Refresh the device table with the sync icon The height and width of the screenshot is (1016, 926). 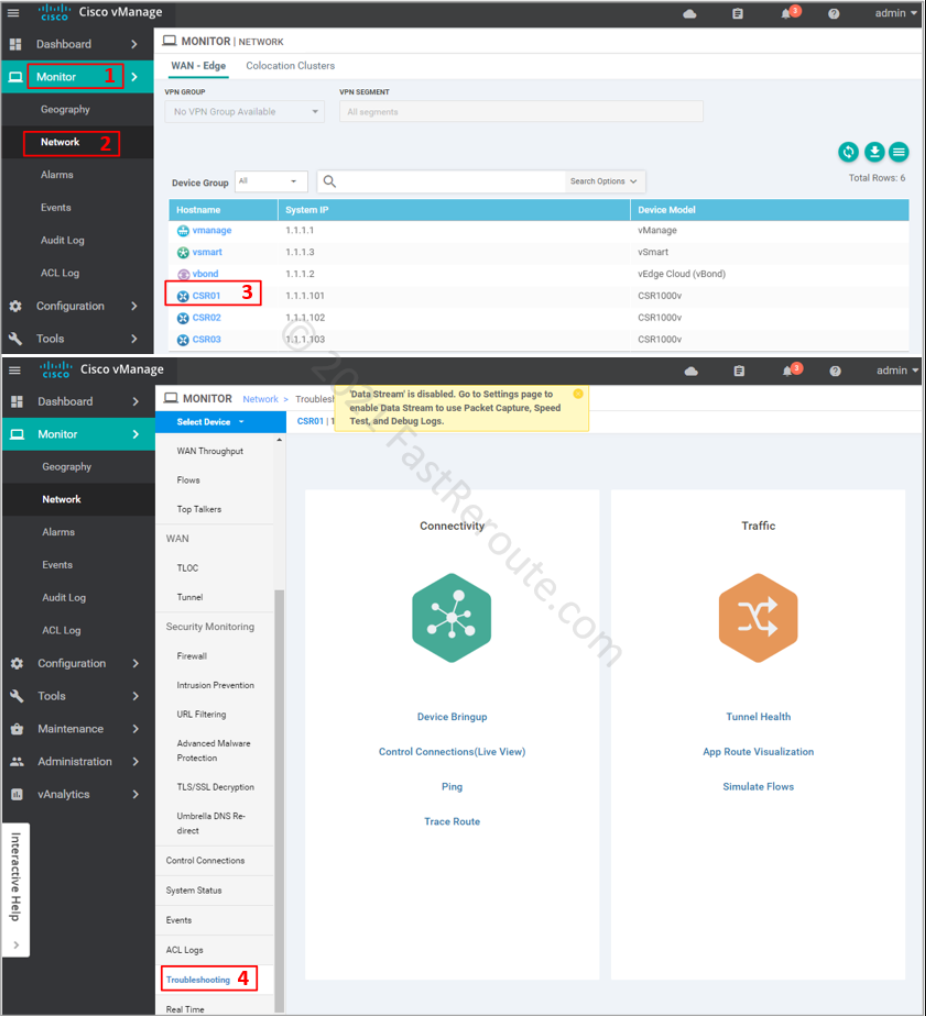[x=848, y=152]
